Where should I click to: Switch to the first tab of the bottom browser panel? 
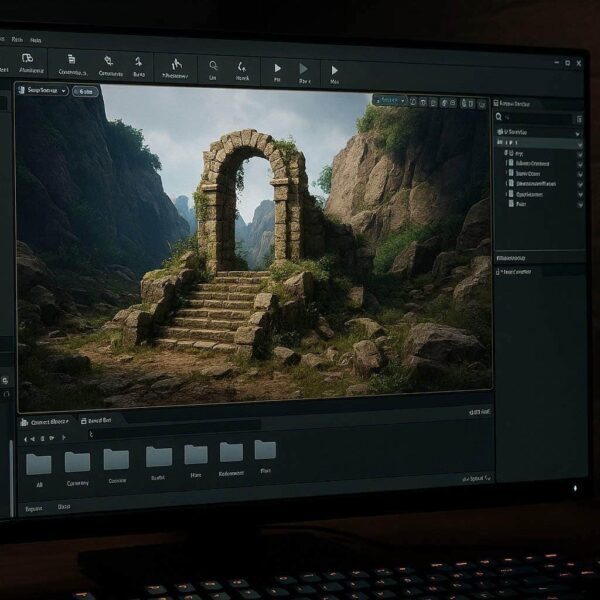45,422
